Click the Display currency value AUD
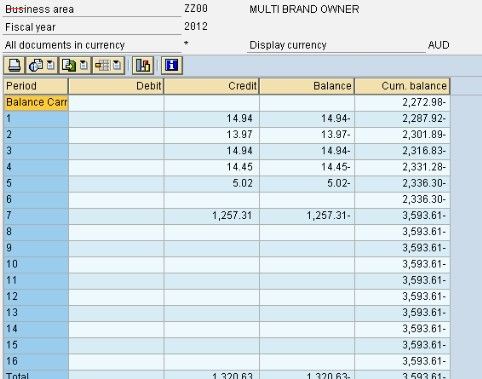Viewport: 482px width, 379px height. coord(439,45)
